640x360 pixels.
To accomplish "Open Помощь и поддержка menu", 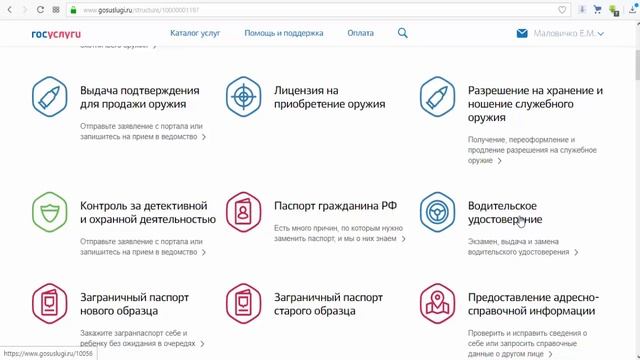I will pyautogui.click(x=284, y=33).
